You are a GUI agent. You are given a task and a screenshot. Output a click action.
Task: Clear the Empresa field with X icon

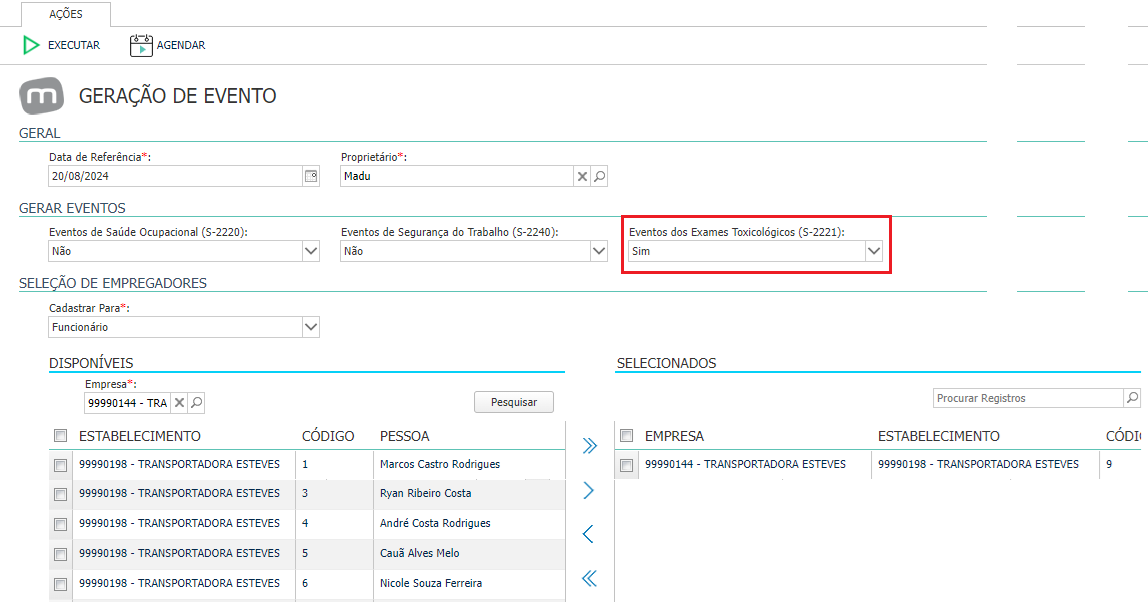click(179, 402)
